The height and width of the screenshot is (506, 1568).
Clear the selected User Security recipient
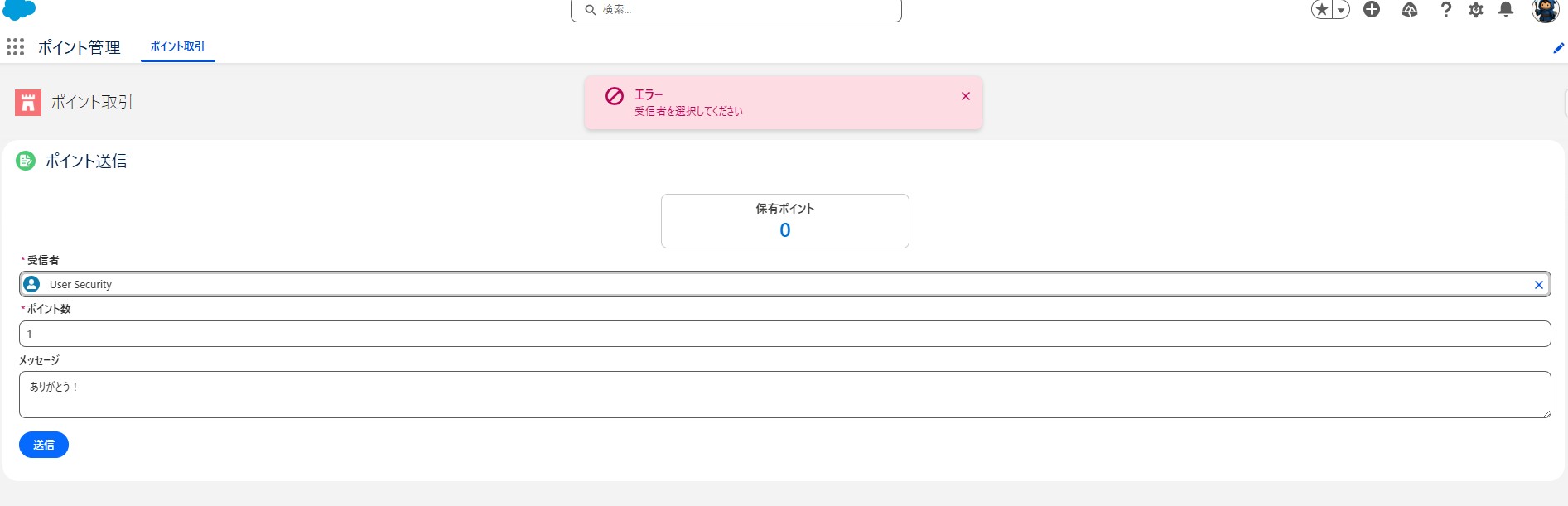pos(1538,285)
